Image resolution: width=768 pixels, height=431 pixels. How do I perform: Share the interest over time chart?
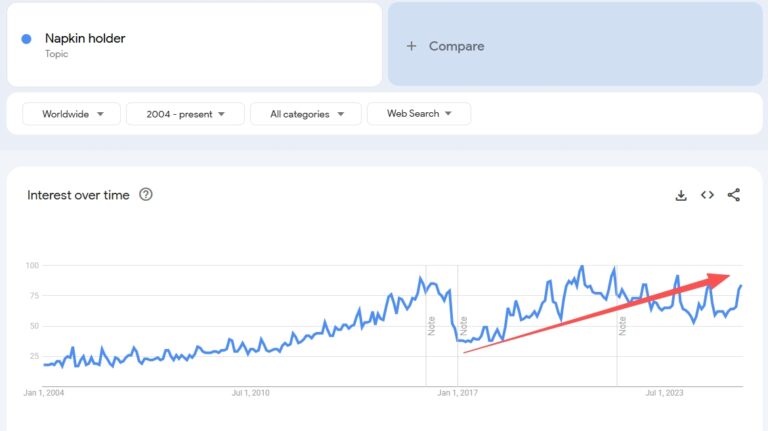(734, 195)
